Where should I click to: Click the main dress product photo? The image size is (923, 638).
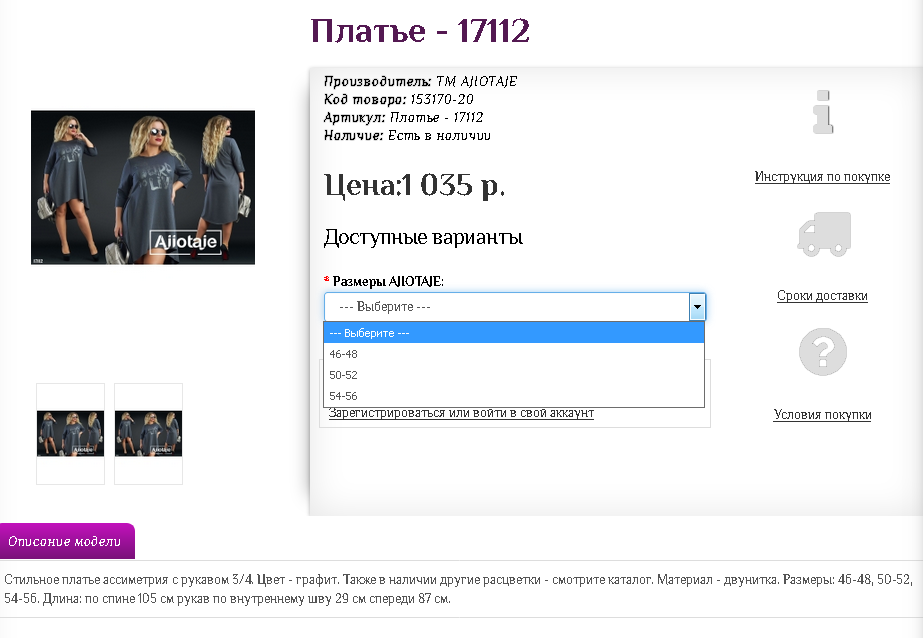click(143, 187)
